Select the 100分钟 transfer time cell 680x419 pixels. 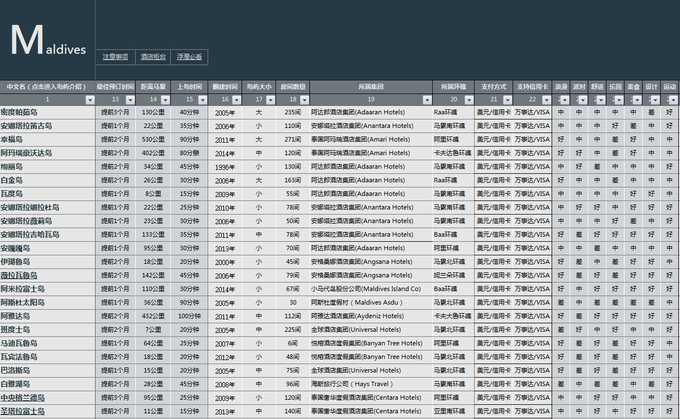click(189, 316)
